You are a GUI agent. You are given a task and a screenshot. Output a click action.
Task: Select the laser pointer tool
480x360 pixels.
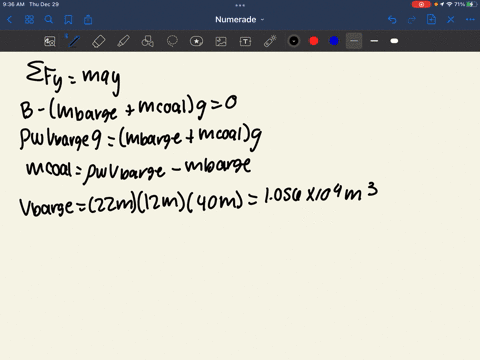tap(270, 41)
